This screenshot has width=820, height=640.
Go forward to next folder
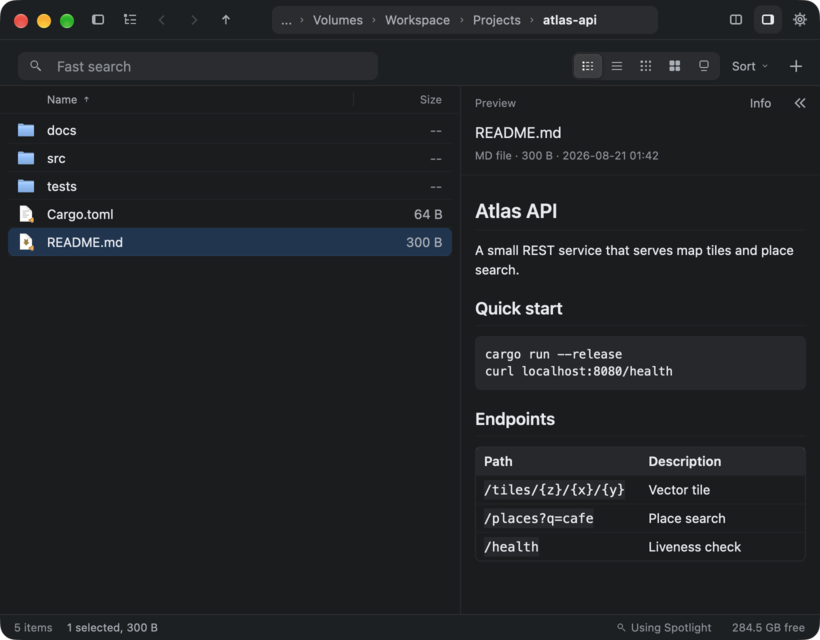[194, 20]
